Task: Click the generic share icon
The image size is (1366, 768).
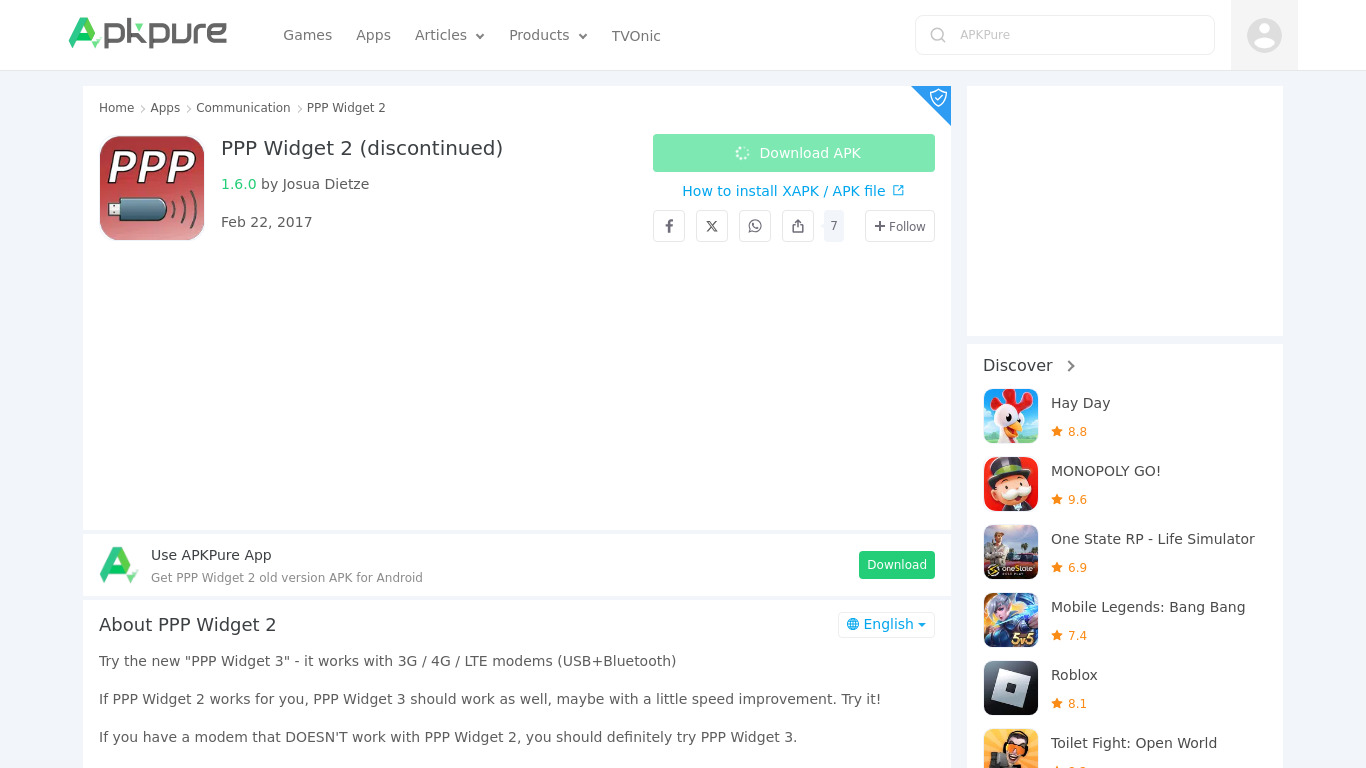Action: (x=798, y=226)
